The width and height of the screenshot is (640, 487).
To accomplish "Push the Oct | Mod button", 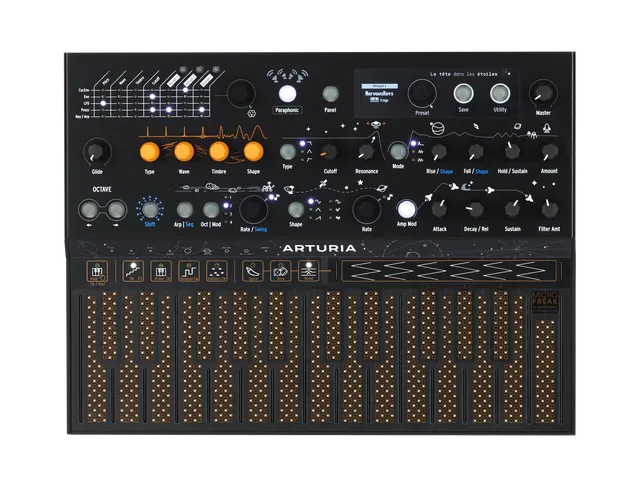I will [211, 210].
